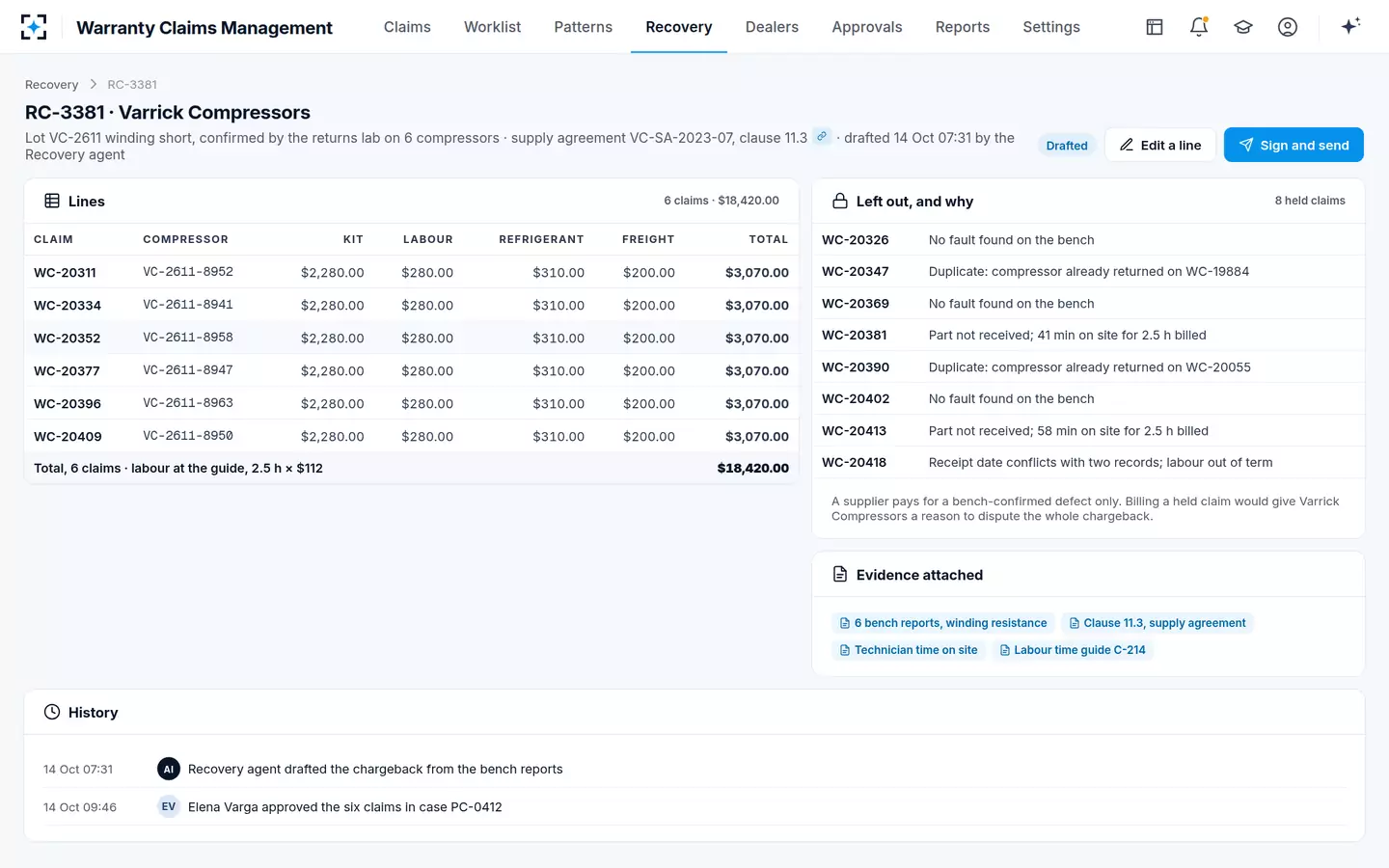Image resolution: width=1389 pixels, height=868 pixels.
Task: Click the clock icon beside History
Action: click(x=52, y=712)
